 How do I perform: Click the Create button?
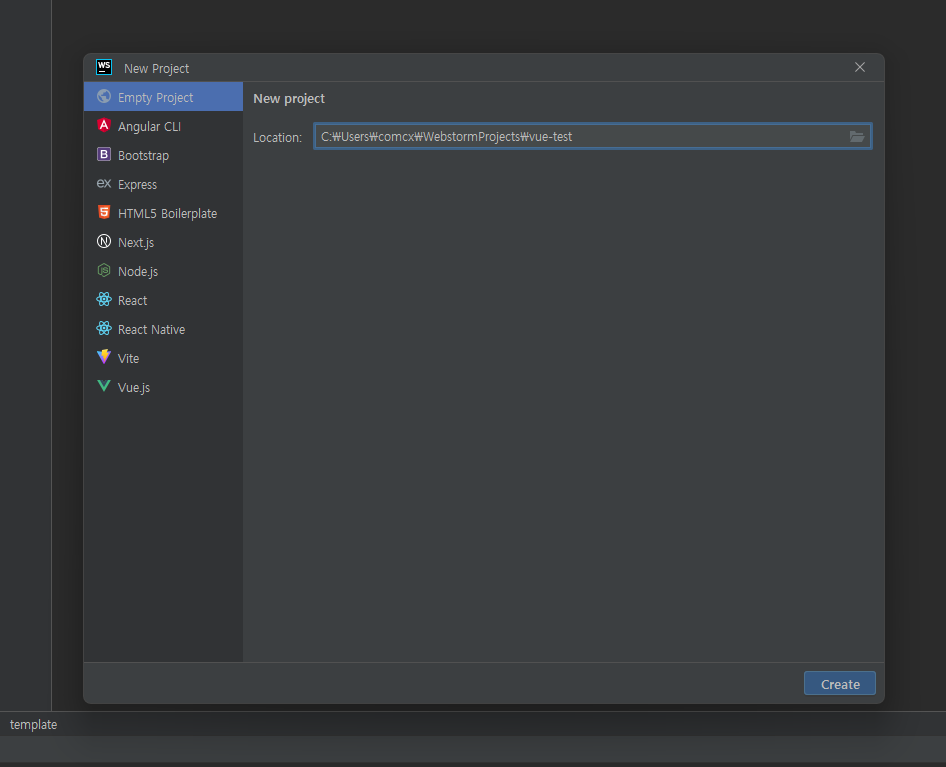point(839,684)
